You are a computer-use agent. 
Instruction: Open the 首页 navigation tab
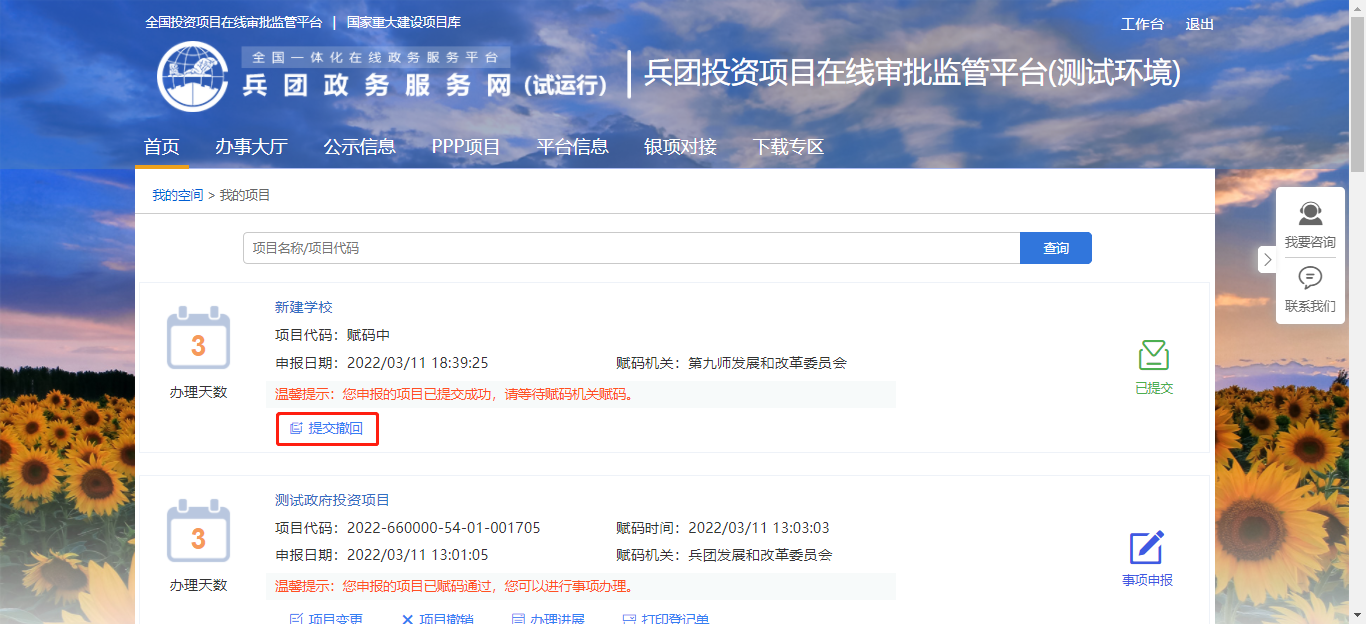[x=161, y=147]
